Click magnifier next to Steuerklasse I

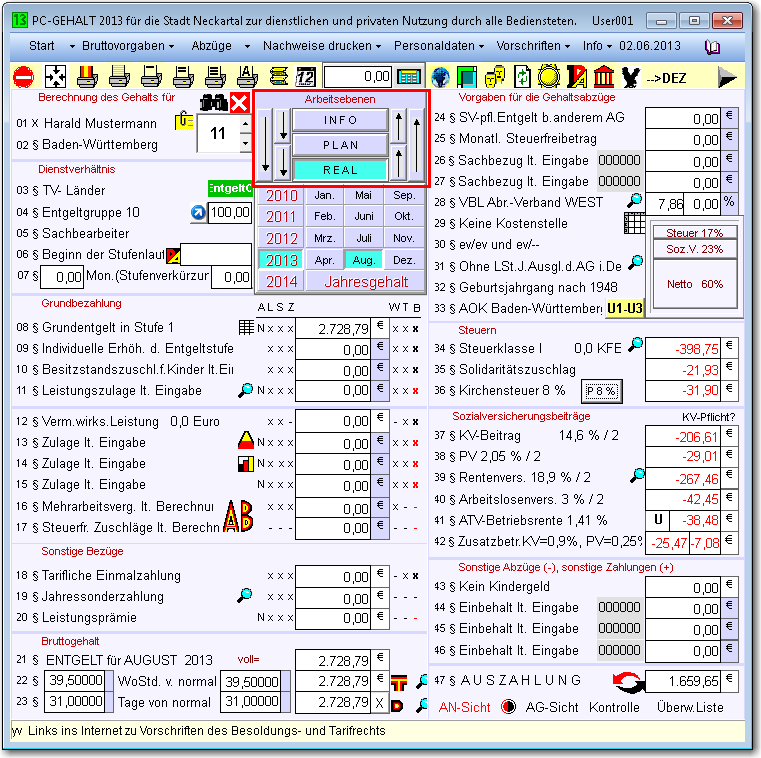coord(634,346)
